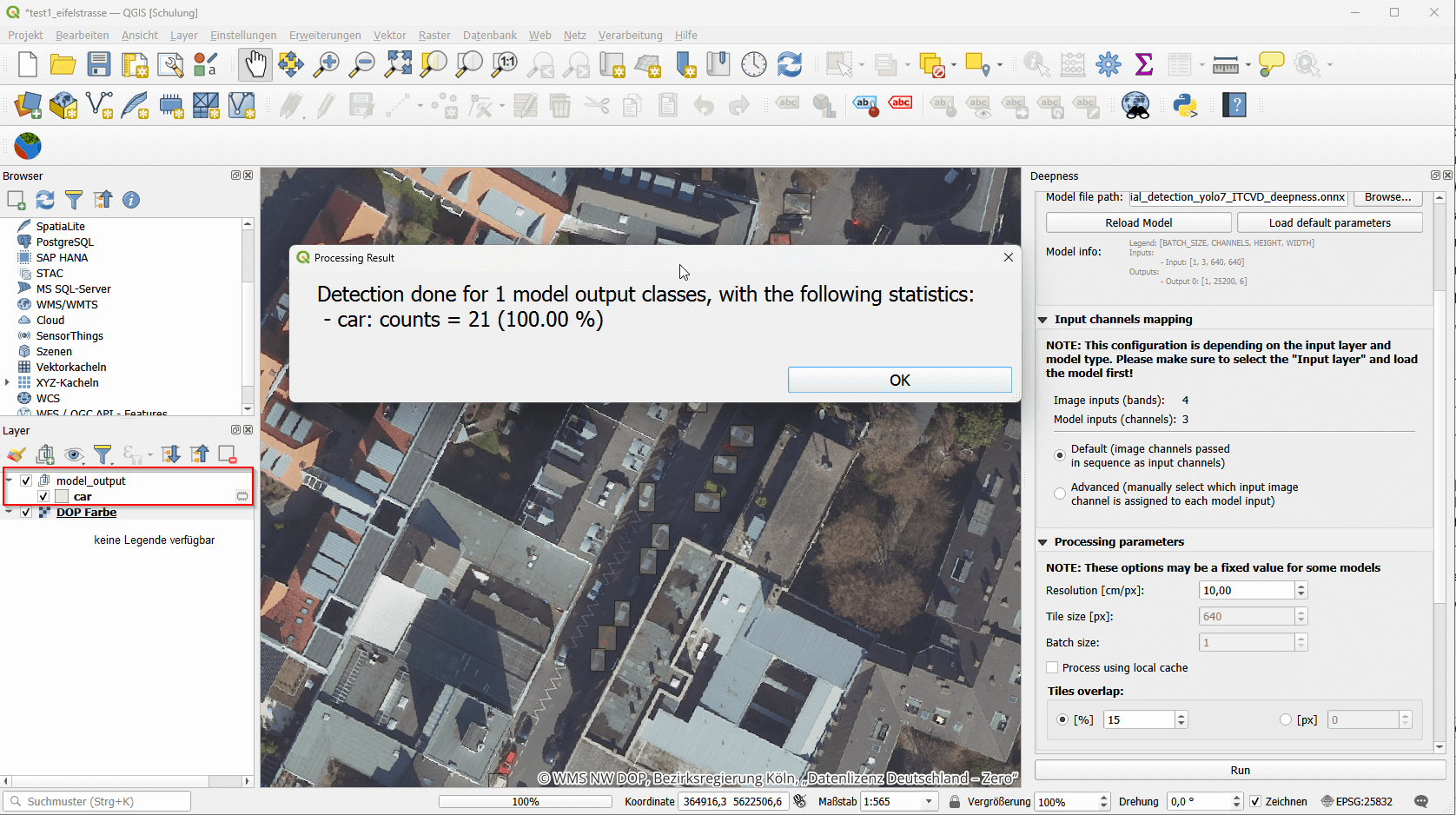The width and height of the screenshot is (1456, 815).
Task: Open the Raster menu
Action: [433, 35]
